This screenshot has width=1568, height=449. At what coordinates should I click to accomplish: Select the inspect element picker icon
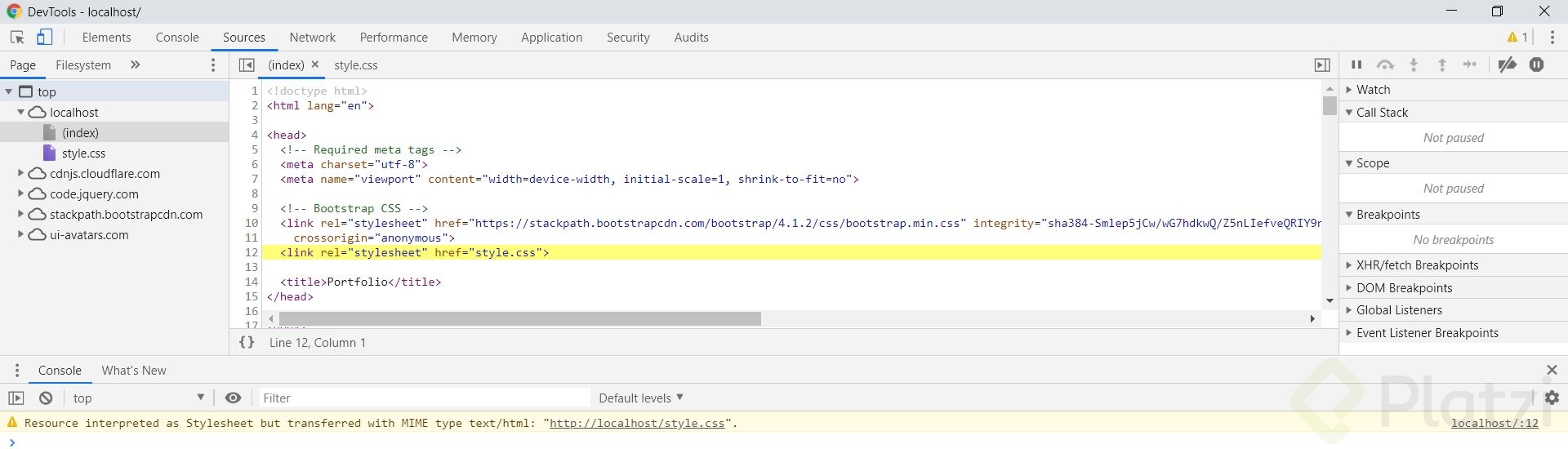pos(17,38)
